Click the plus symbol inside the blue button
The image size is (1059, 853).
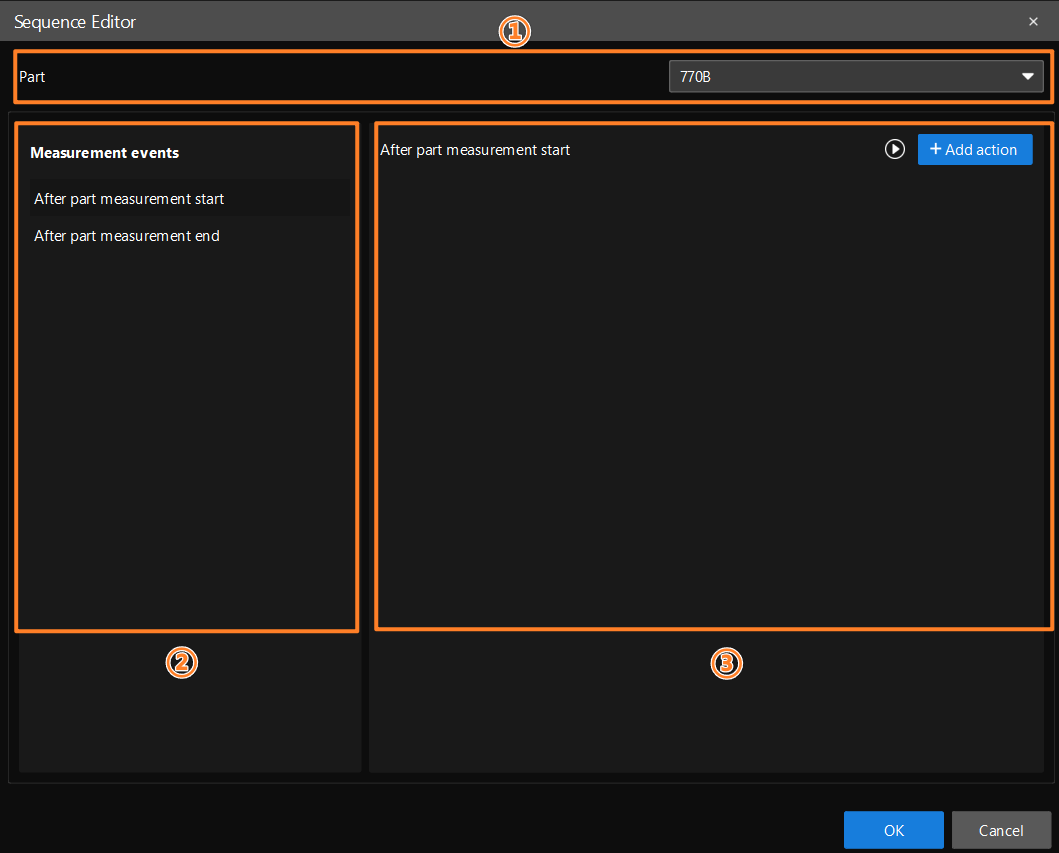pos(936,149)
